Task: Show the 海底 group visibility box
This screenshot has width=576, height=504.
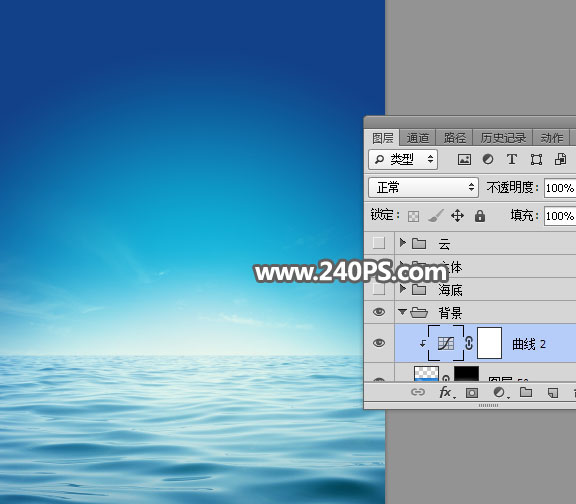Action: pyautogui.click(x=379, y=289)
